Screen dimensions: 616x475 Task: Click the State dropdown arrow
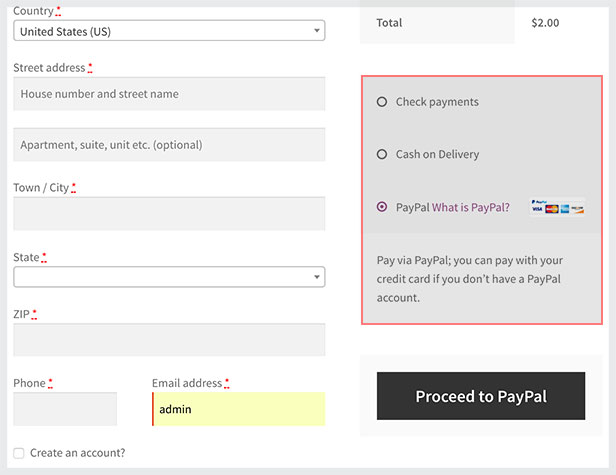[317, 277]
